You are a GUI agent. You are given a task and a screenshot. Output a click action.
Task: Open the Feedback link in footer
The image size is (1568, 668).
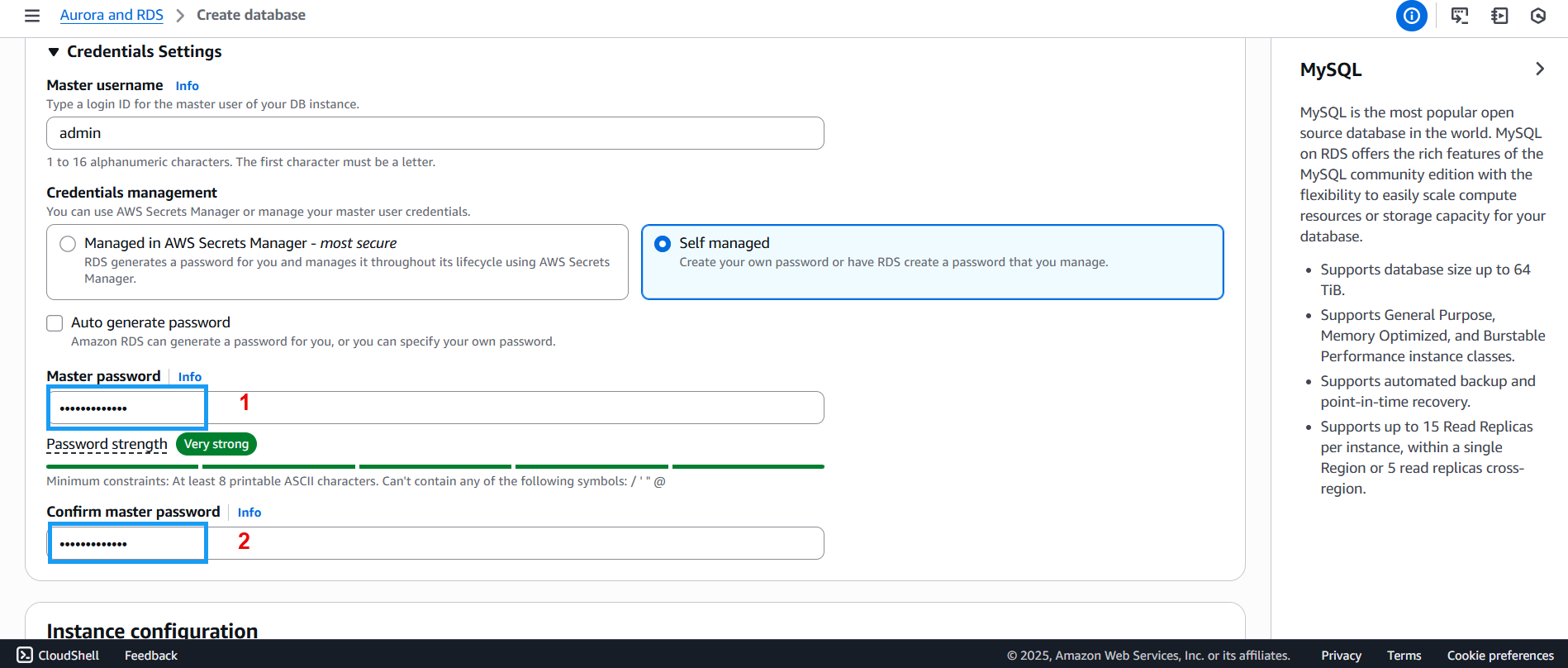tap(151, 655)
